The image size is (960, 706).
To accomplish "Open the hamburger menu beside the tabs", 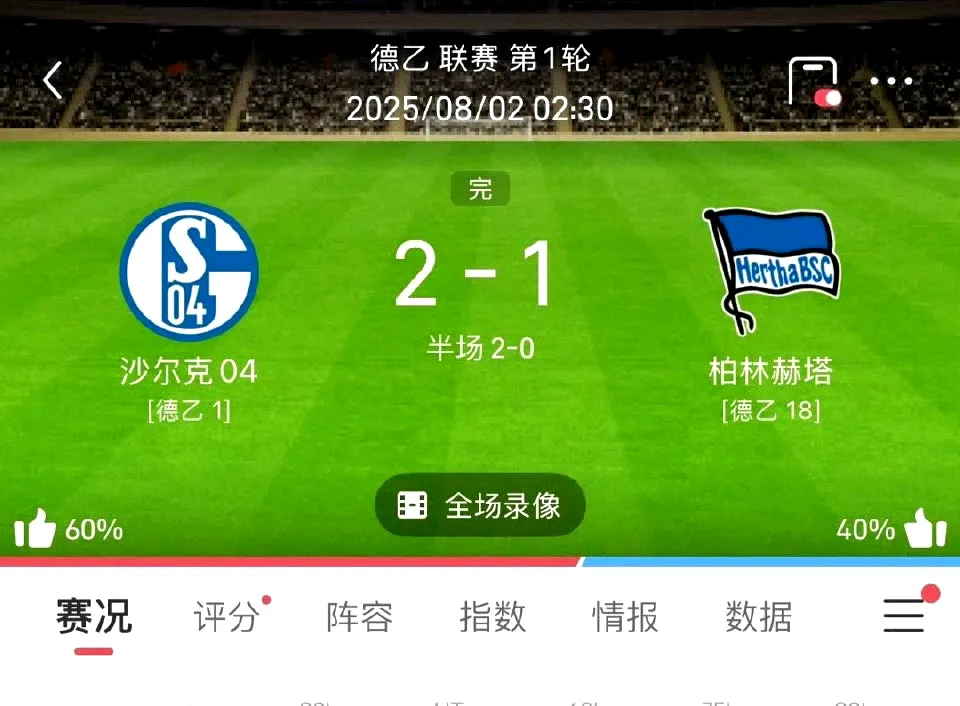I will 904,615.
